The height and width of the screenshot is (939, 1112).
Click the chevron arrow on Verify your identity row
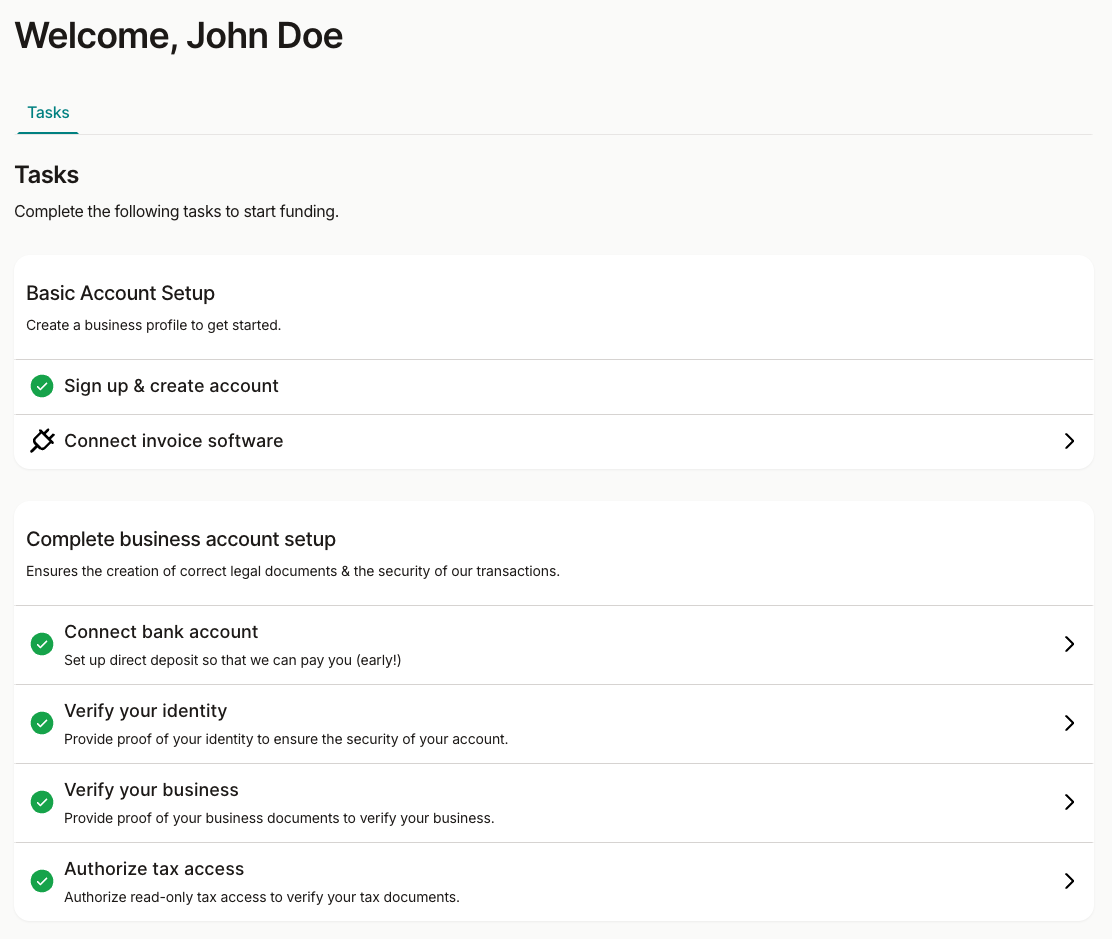point(1069,723)
